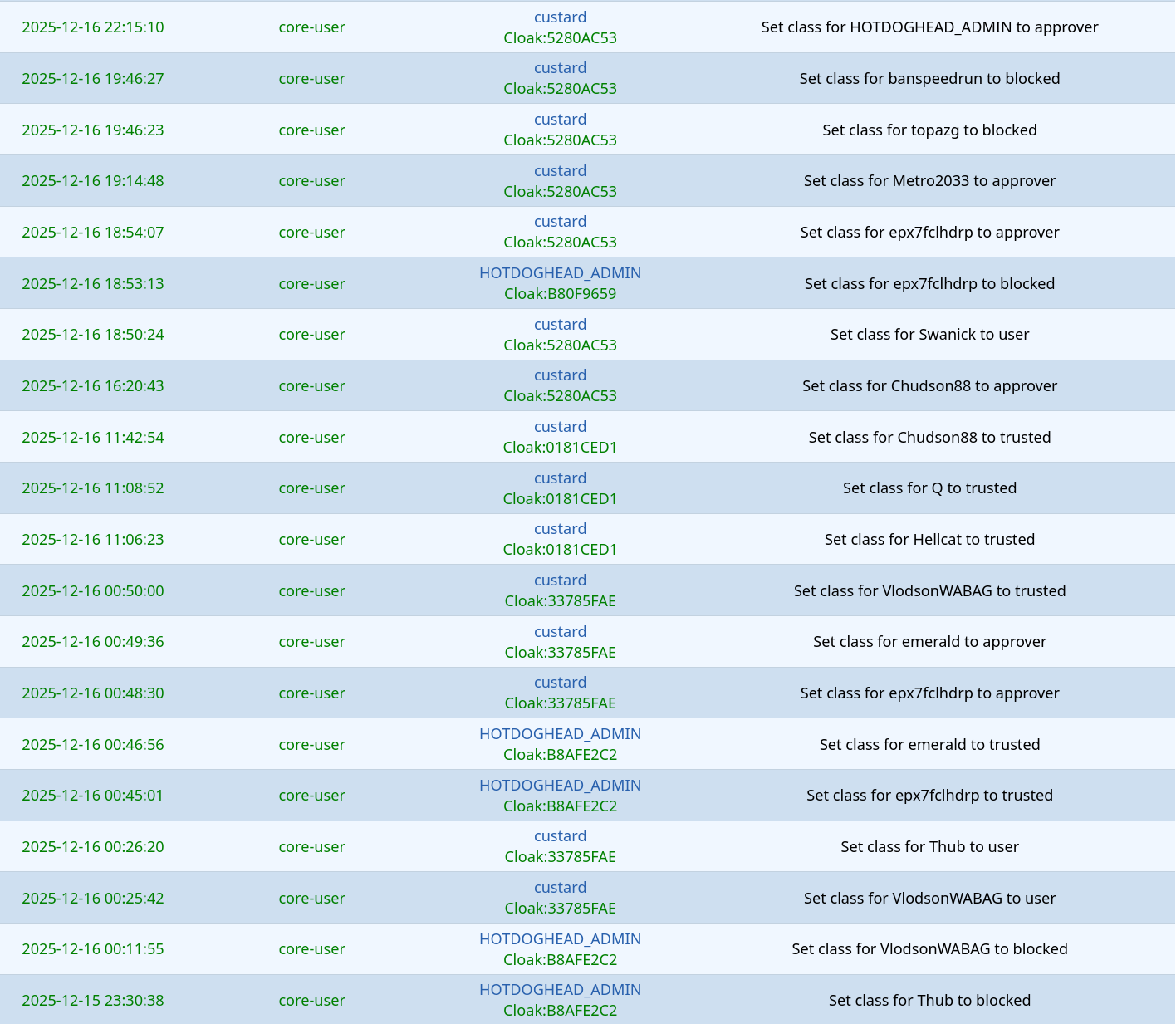The height and width of the screenshot is (1024, 1176).
Task: Follow custard link in the 11:08:52 row
Action: [x=560, y=478]
